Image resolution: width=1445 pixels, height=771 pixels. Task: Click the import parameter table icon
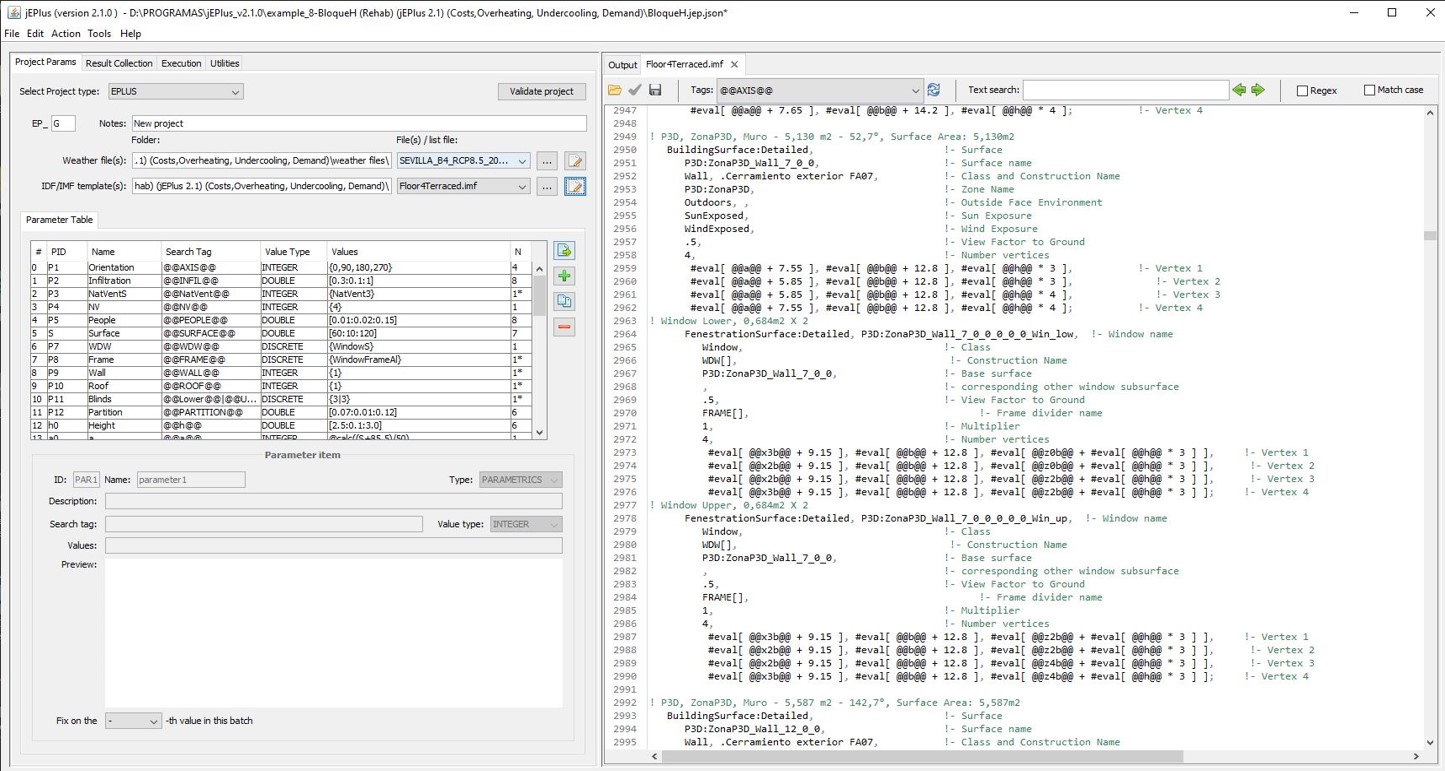(x=564, y=251)
